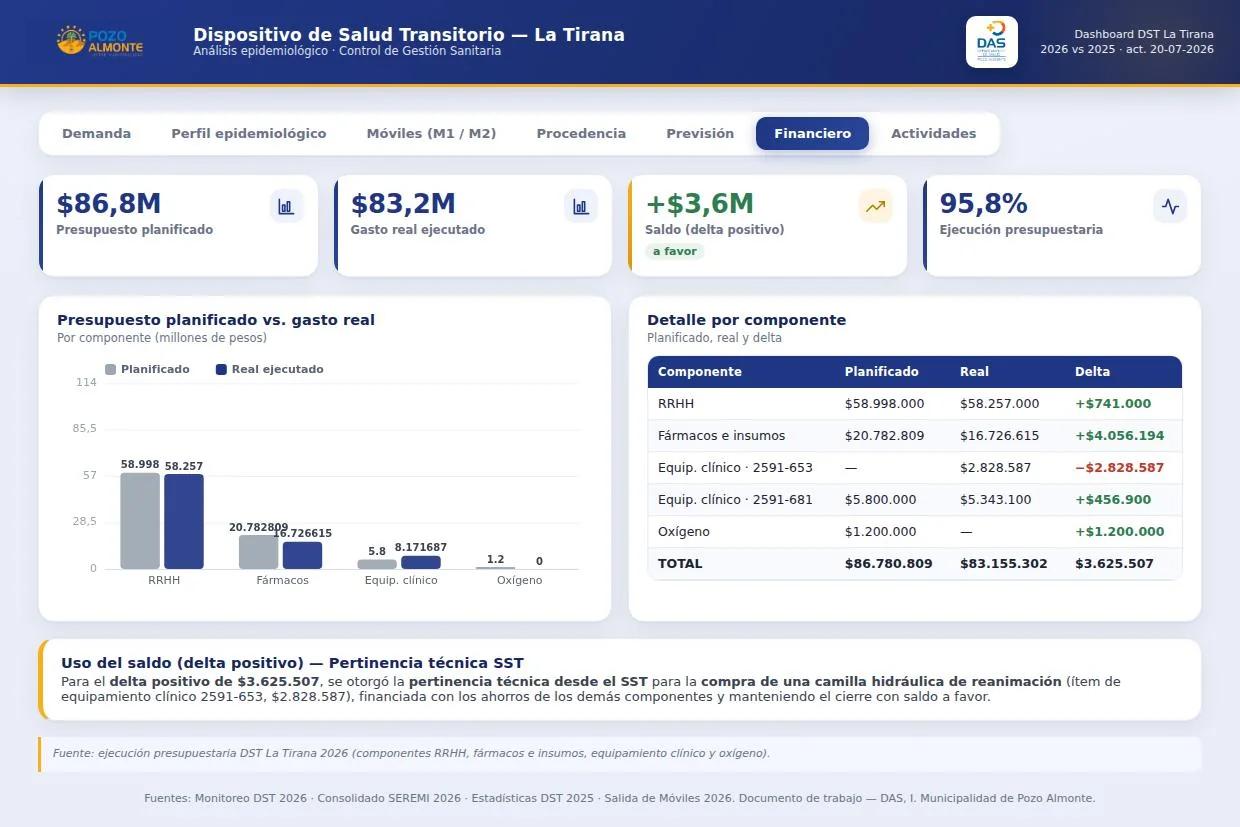Click the delta value +$1.200.000
The height and width of the screenshot is (827, 1240).
coord(1120,532)
